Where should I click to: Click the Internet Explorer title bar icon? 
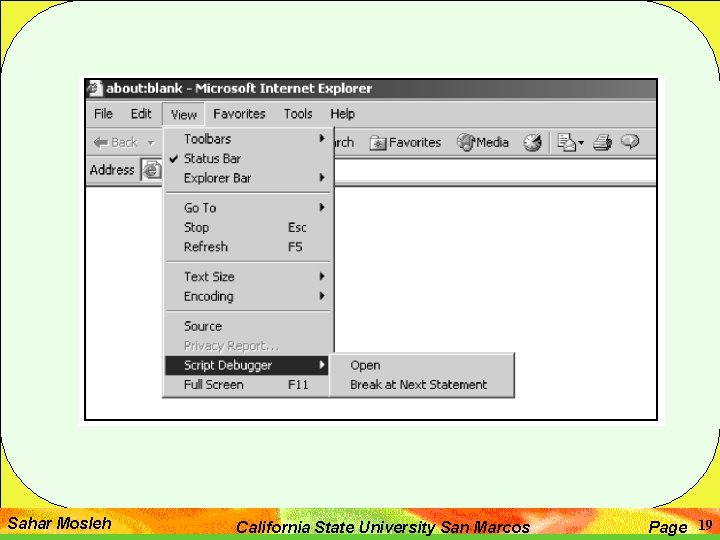(95, 88)
